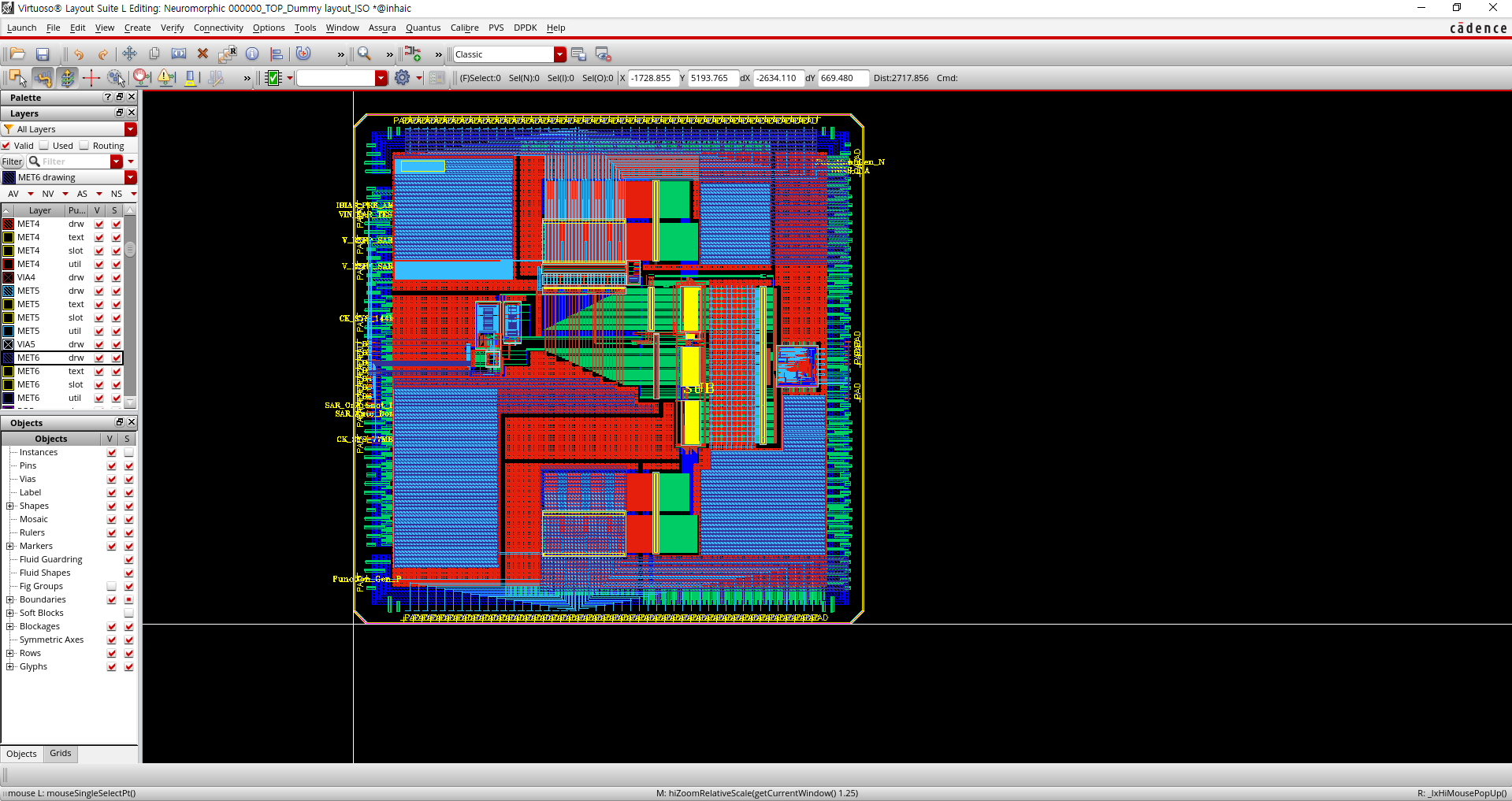Click the green check chip icon
The width and height of the screenshot is (1512, 801).
(274, 78)
